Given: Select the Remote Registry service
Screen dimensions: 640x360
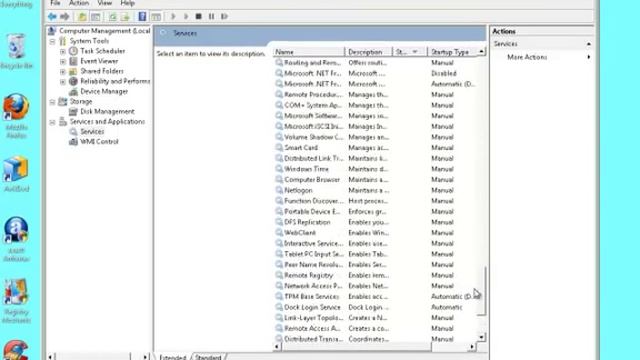Looking at the screenshot, I should click(374, 276).
